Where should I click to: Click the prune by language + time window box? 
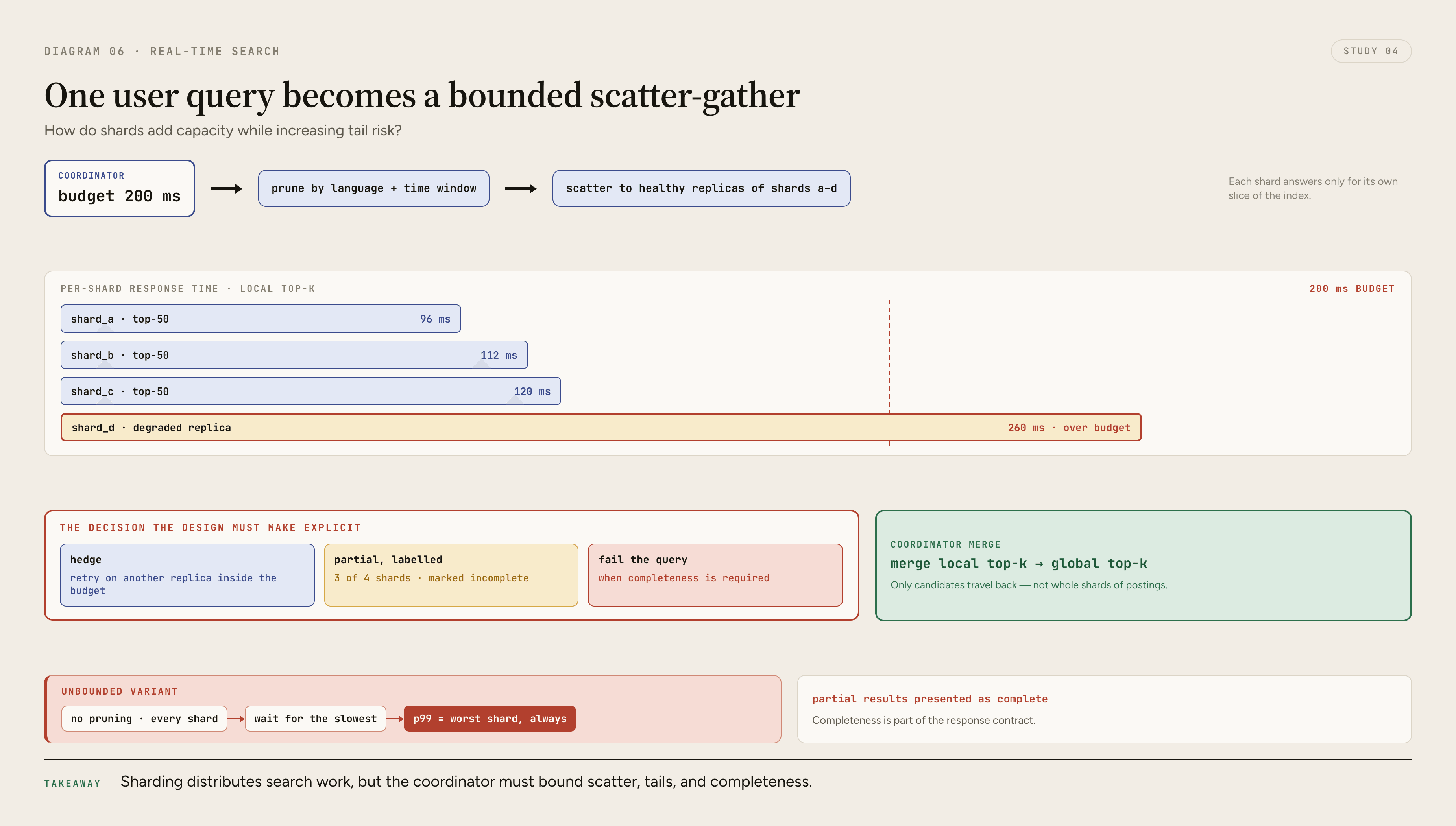(373, 188)
